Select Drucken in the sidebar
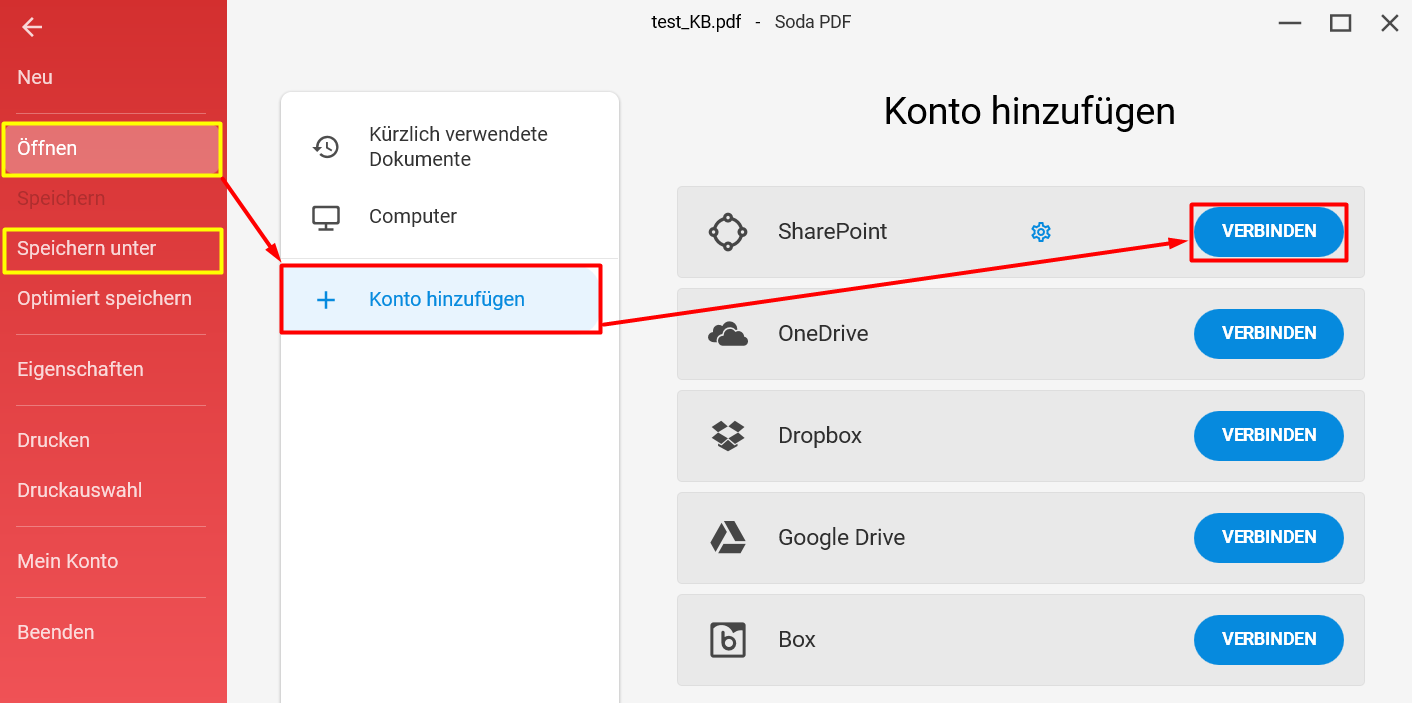1412x703 pixels. (53, 440)
